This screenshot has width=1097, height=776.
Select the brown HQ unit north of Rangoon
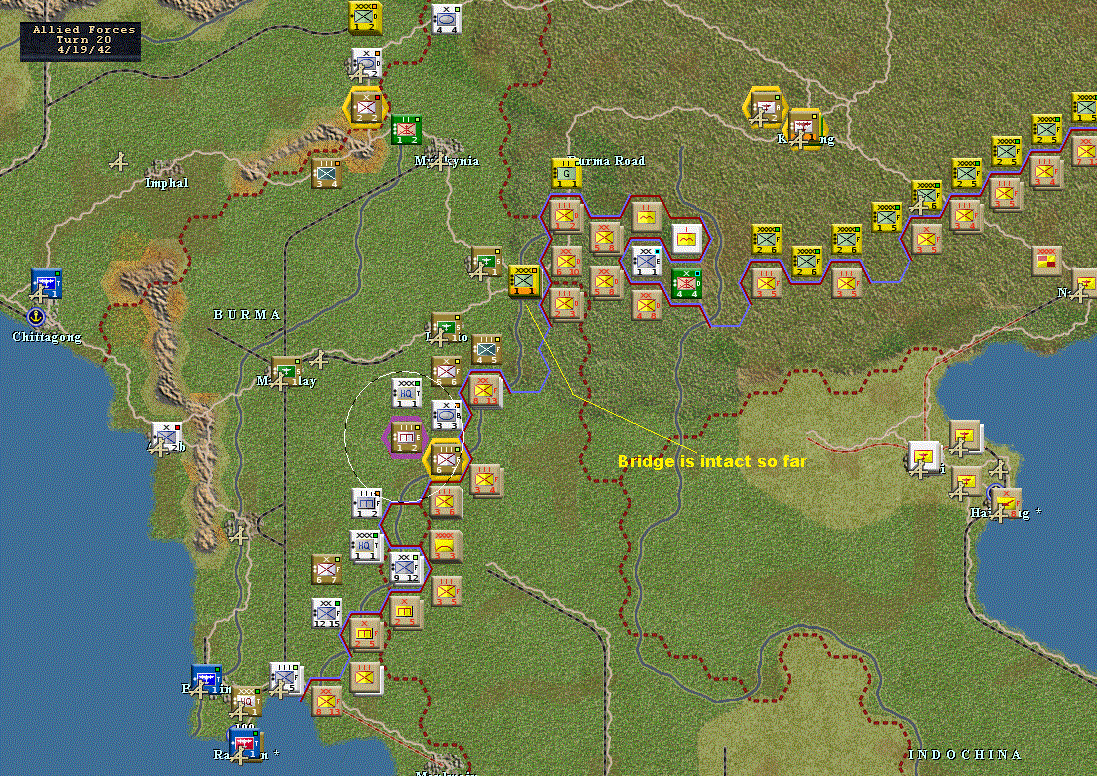point(246,700)
